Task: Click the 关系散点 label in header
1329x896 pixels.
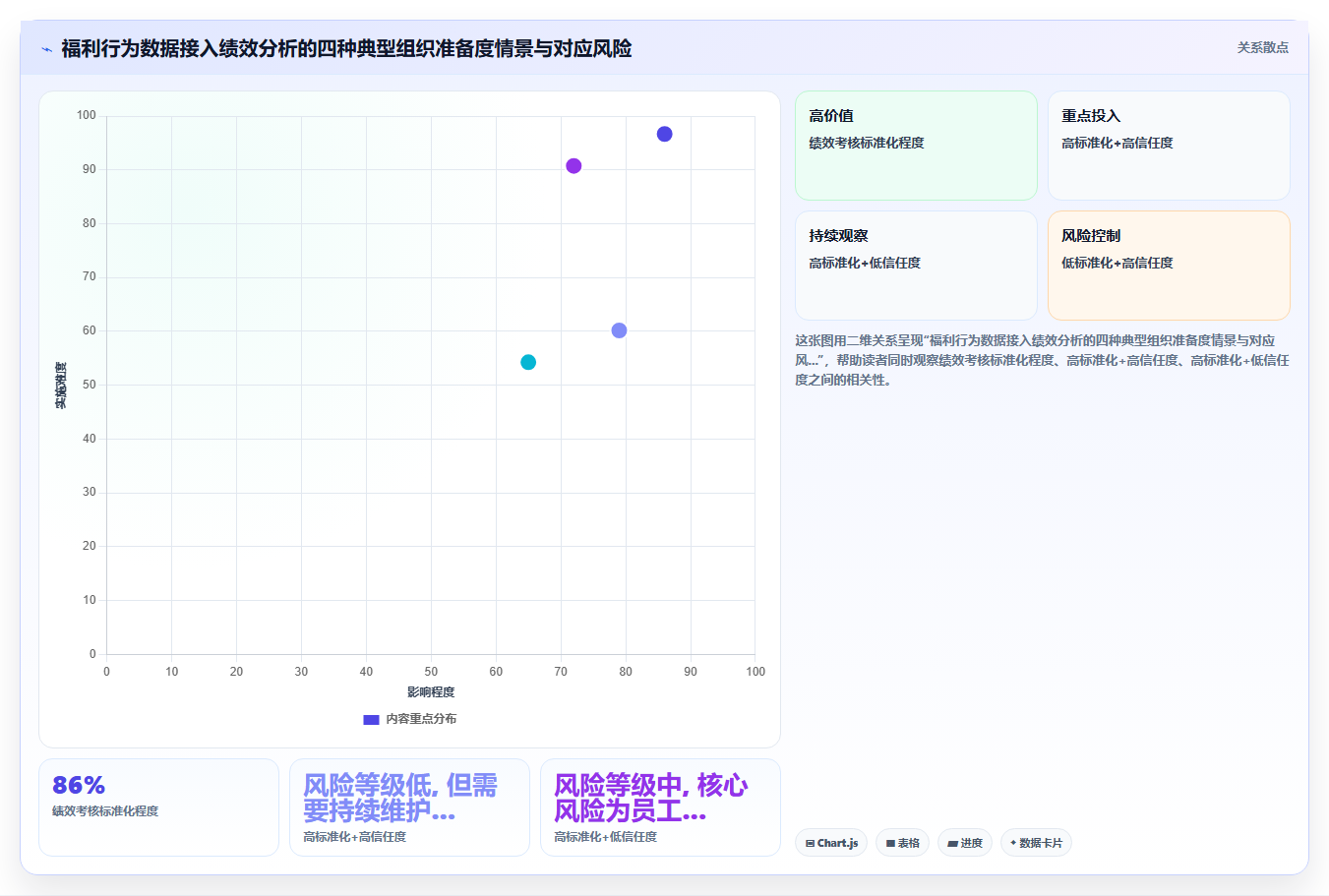Action: point(1262,47)
